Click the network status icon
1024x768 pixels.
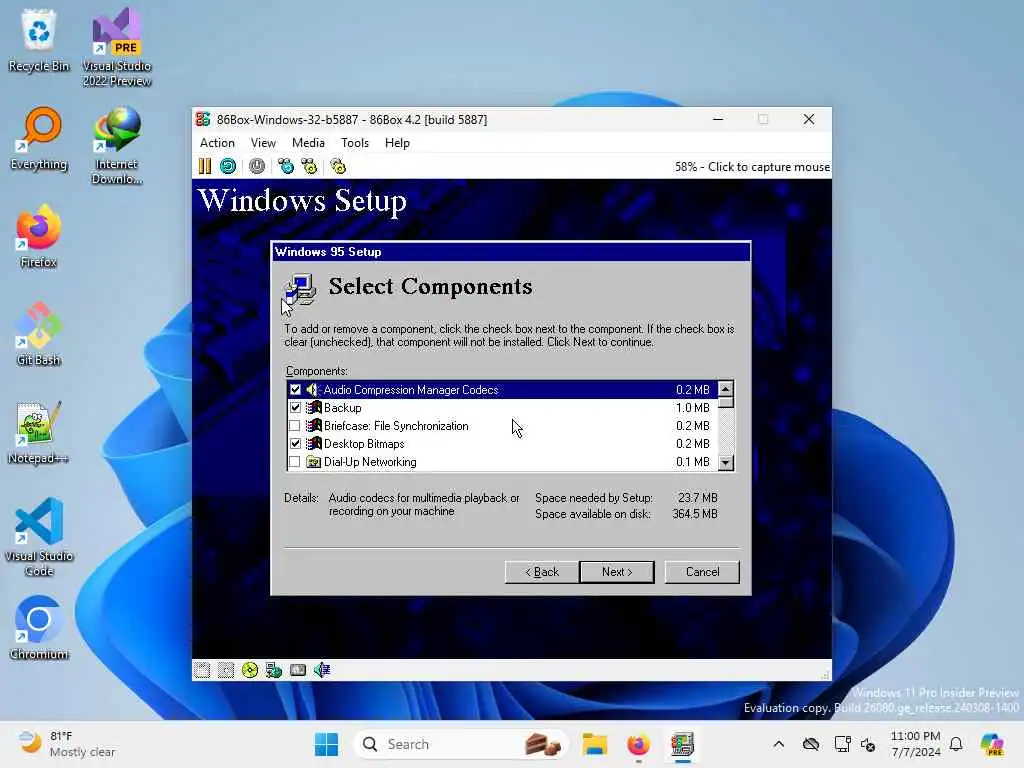274,670
